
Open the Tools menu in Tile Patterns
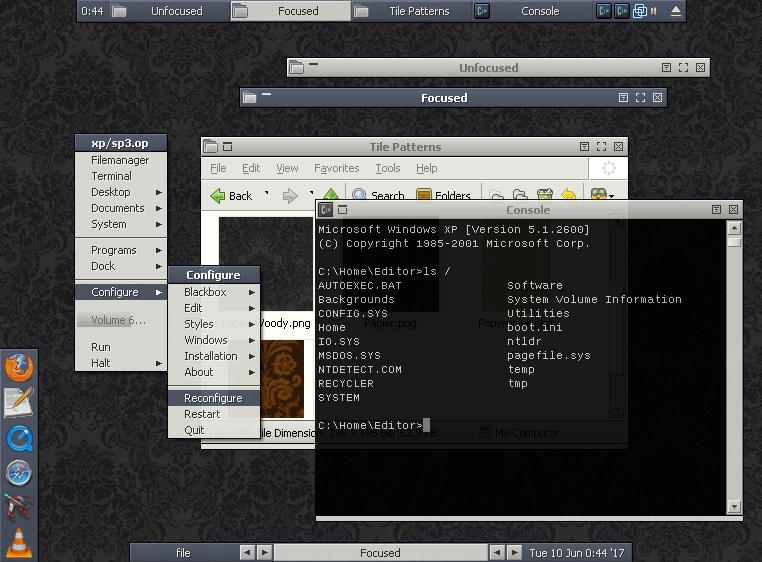pyautogui.click(x=388, y=168)
